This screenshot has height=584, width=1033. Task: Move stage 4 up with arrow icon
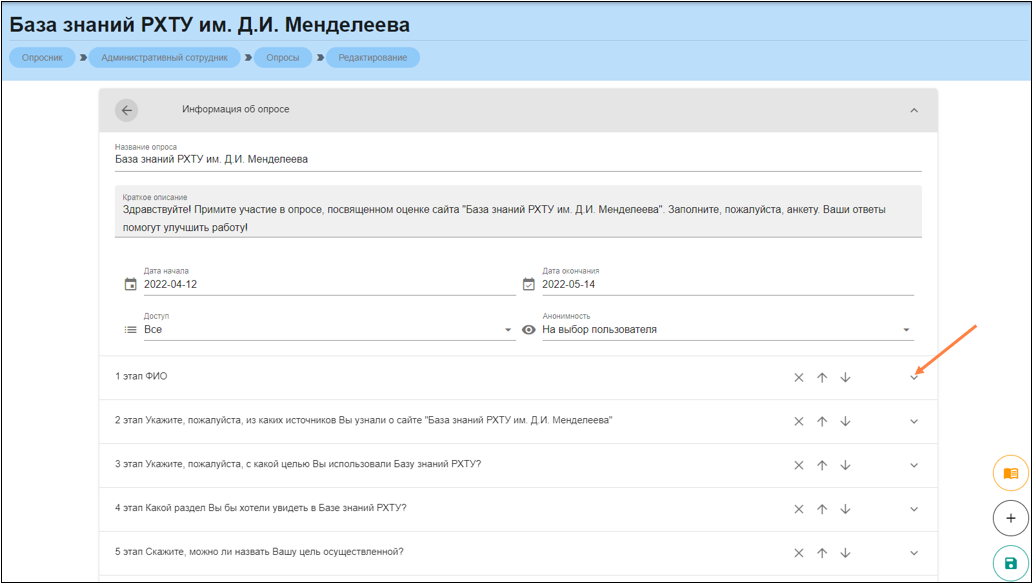tap(822, 509)
